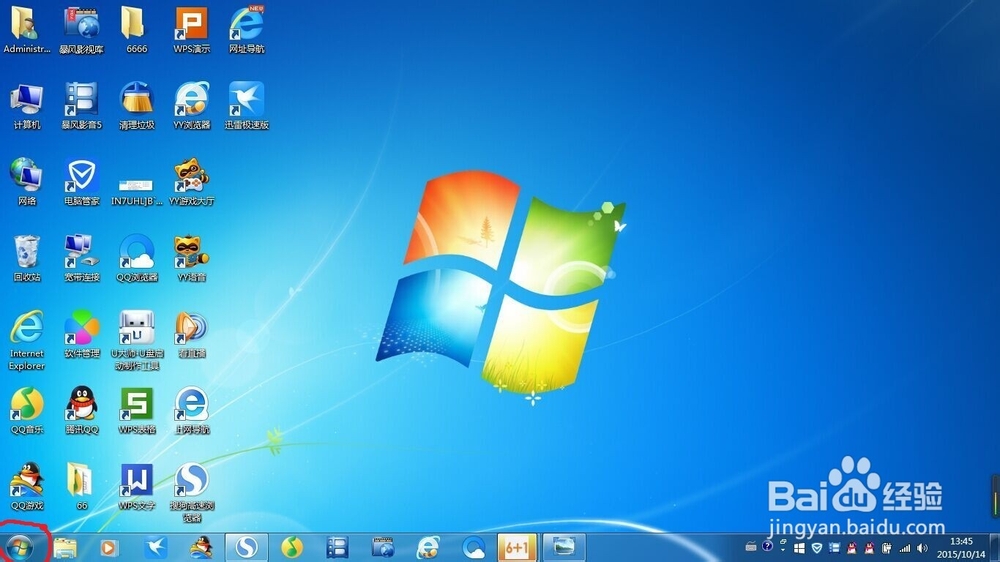Open the QQ音乐 icon in the taskbar
The width and height of the screenshot is (1000, 562).
[x=292, y=547]
